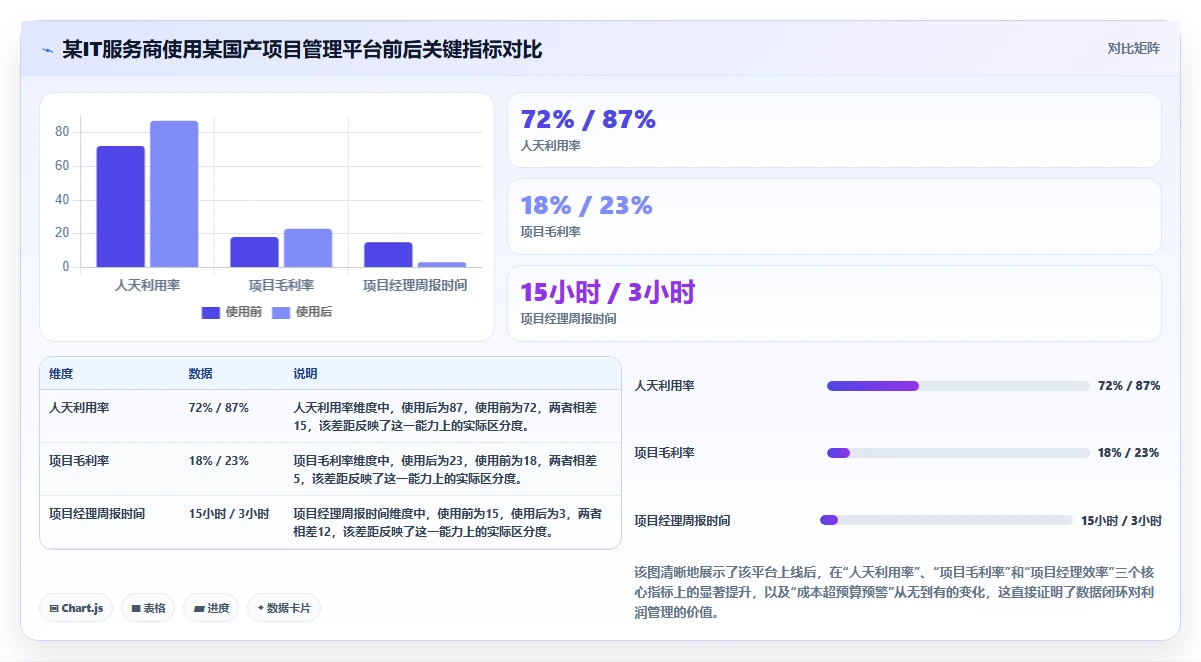This screenshot has width=1201, height=662.
Task: Click the 项目经理周报时间 table row label
Action: pos(97,514)
